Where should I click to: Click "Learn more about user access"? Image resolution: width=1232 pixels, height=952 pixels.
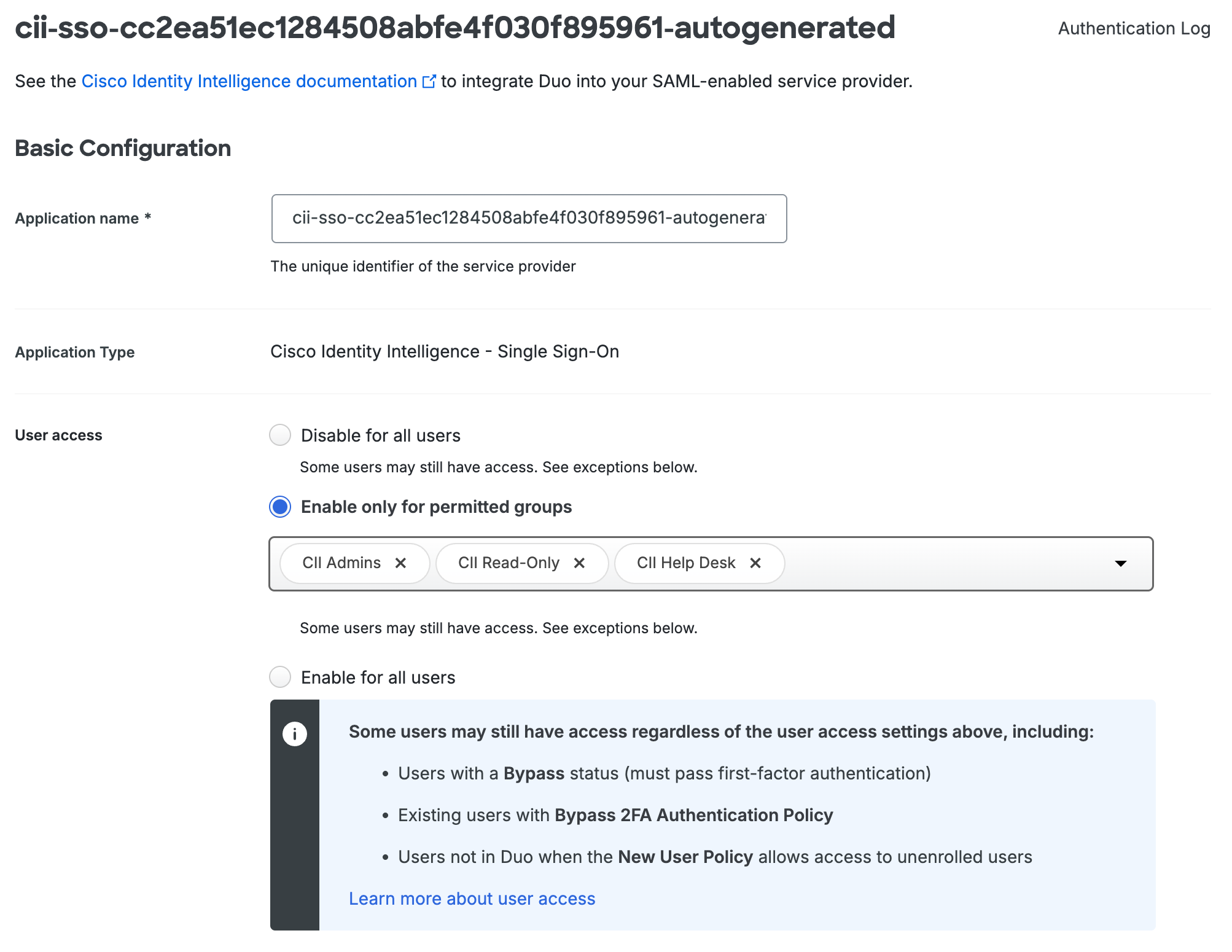point(472,898)
